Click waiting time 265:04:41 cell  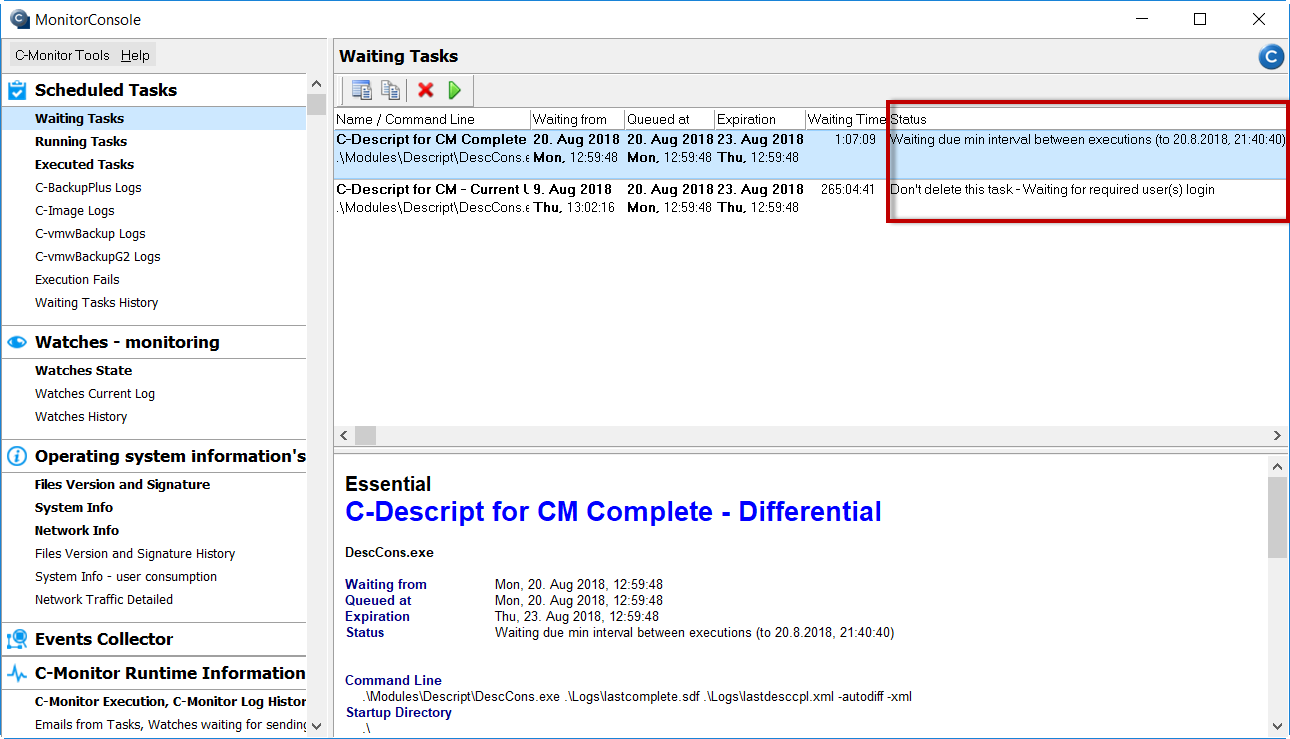pos(848,189)
